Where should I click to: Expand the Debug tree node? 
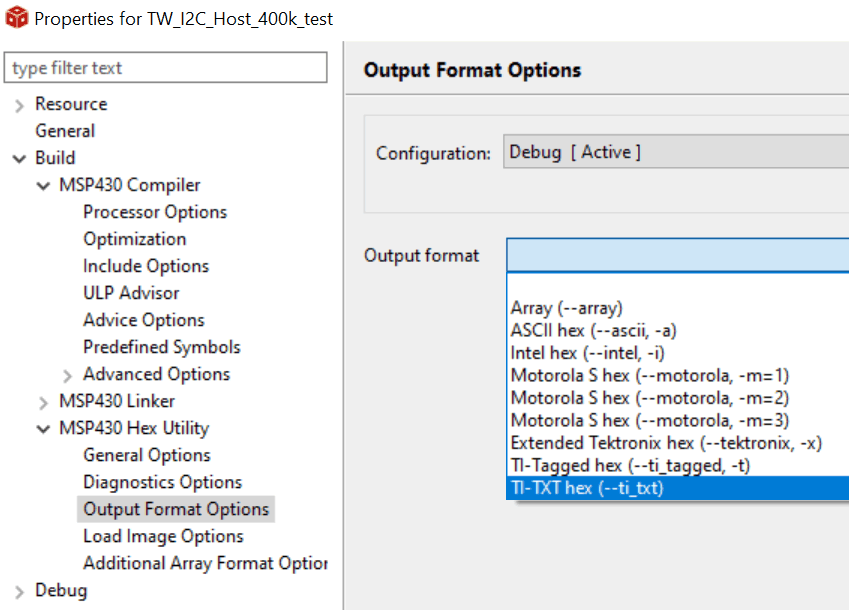(x=19, y=591)
